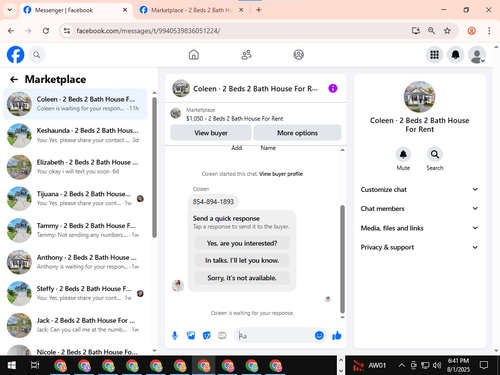The width and height of the screenshot is (500, 375).
Task: Expand the Privacy & support section
Action: (419, 247)
